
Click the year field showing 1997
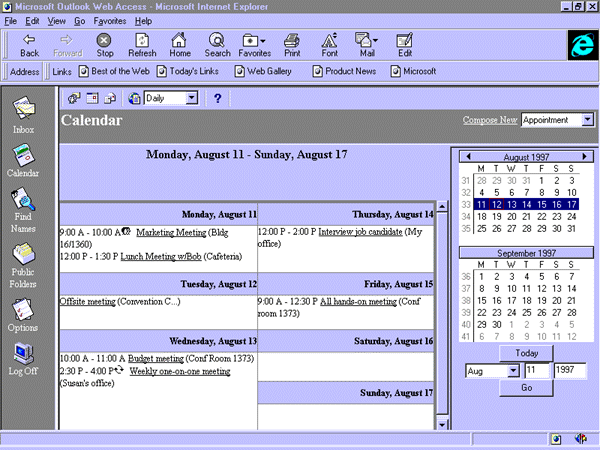[x=572, y=370]
